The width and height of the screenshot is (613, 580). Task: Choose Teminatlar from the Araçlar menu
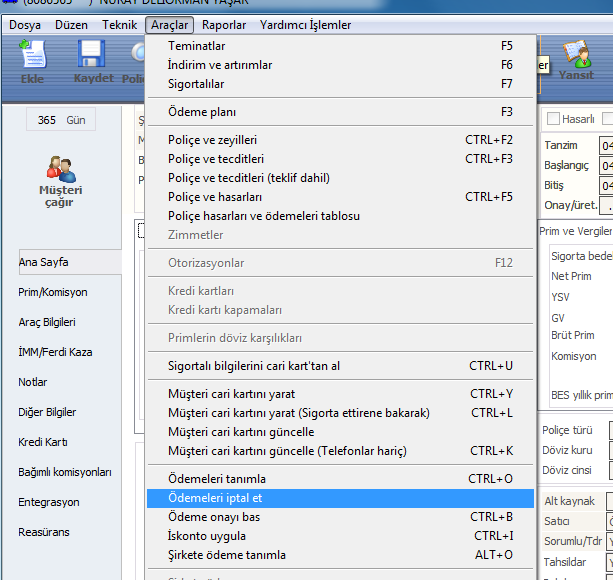coord(197,46)
